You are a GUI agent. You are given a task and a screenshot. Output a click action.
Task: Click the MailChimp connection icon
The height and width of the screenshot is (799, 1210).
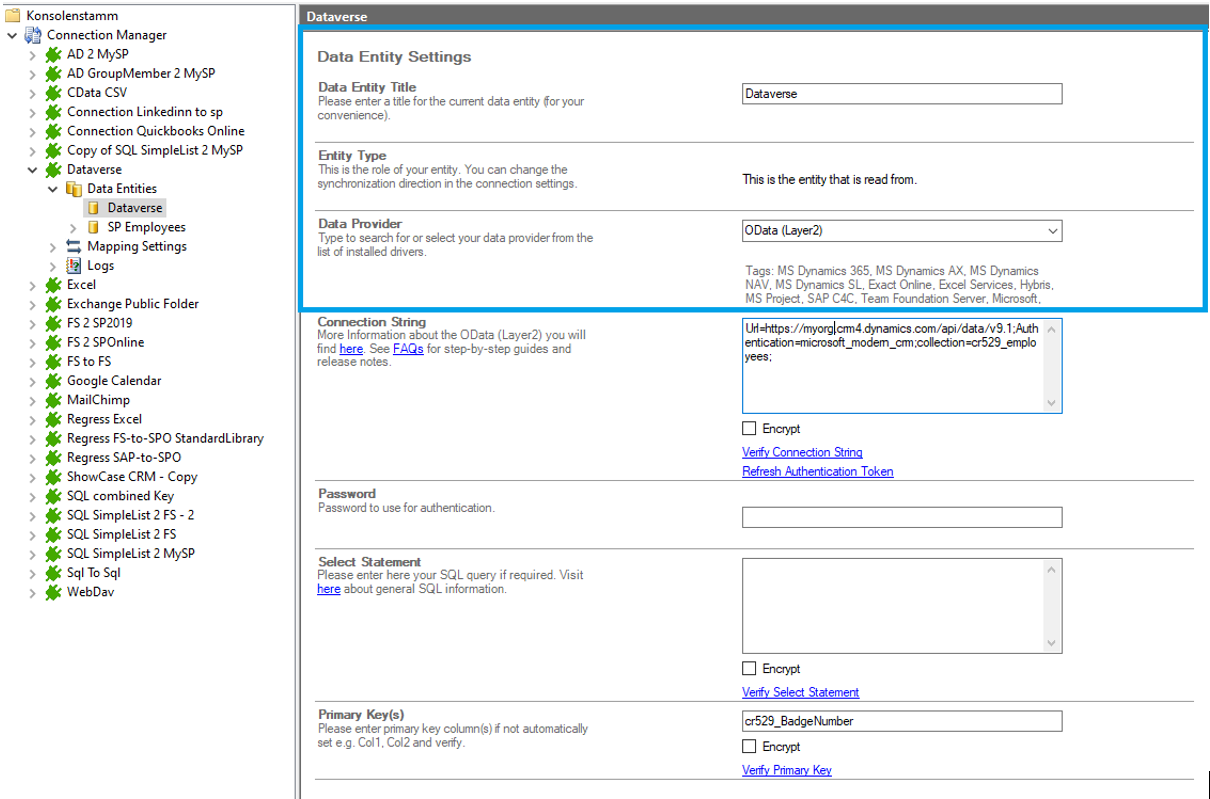54,400
